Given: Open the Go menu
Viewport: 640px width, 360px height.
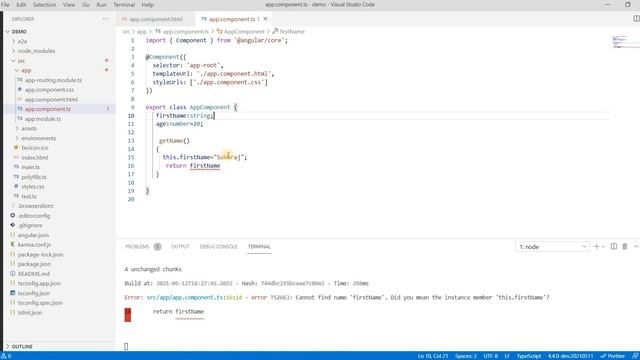Looking at the screenshot, I should pyautogui.click(x=86, y=4).
